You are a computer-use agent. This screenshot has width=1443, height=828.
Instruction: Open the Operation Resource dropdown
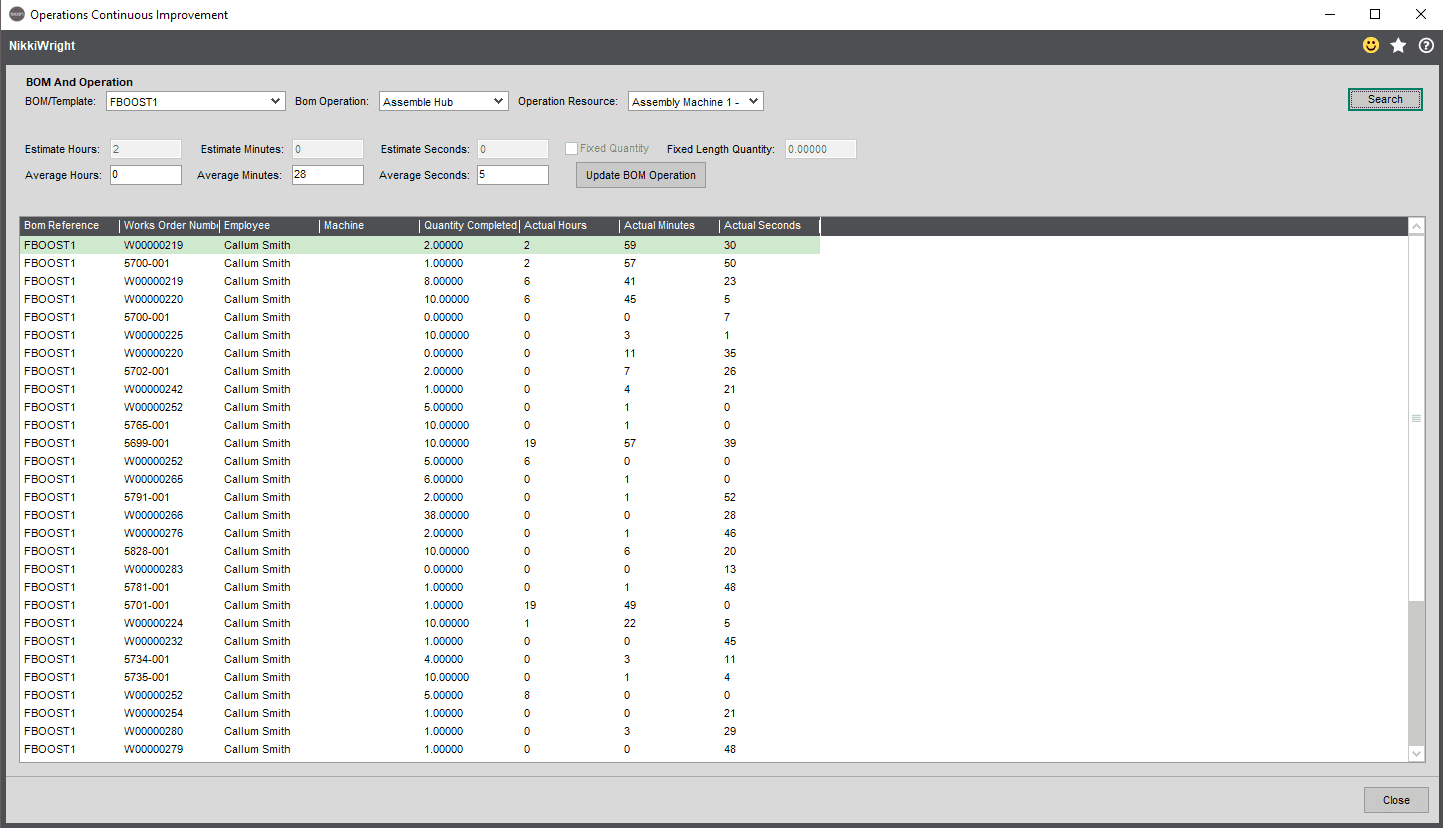(696, 101)
